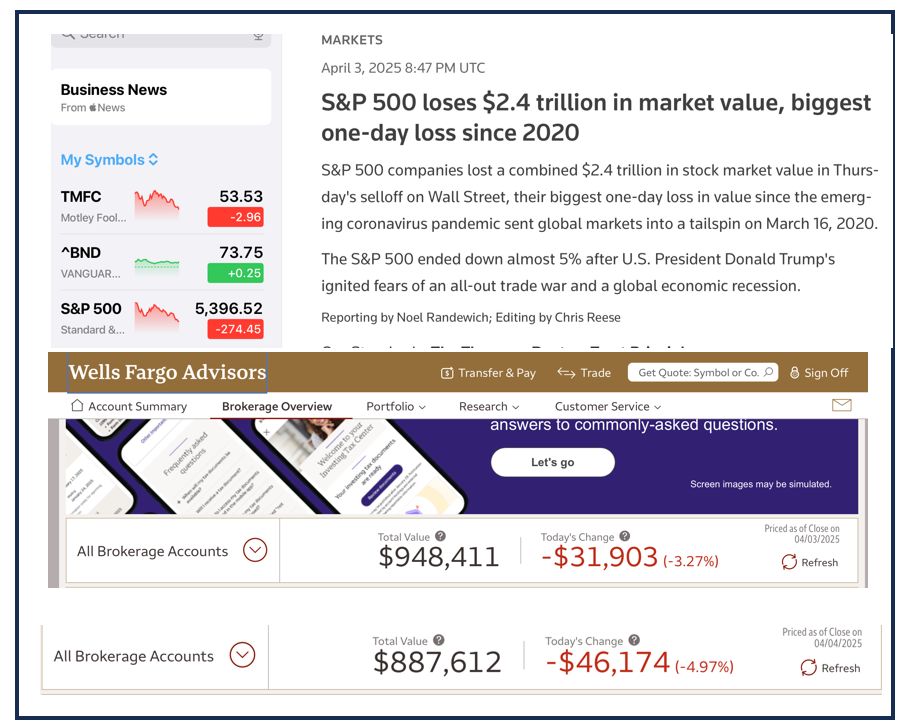Click the home icon beside Account Summary
907x727 pixels.
77,406
